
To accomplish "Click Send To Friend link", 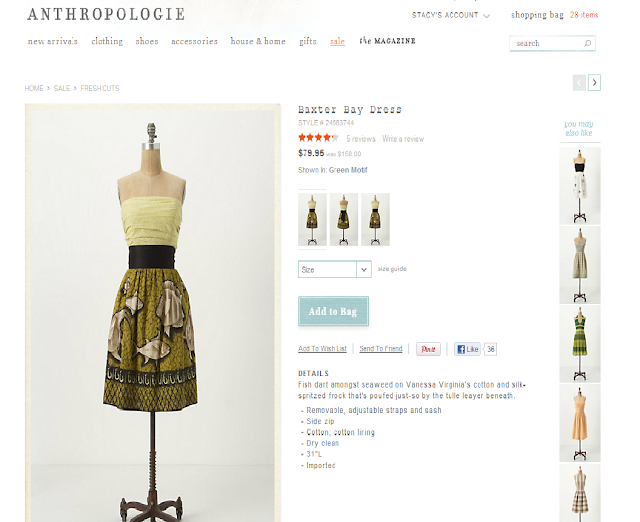I will point(381,349).
